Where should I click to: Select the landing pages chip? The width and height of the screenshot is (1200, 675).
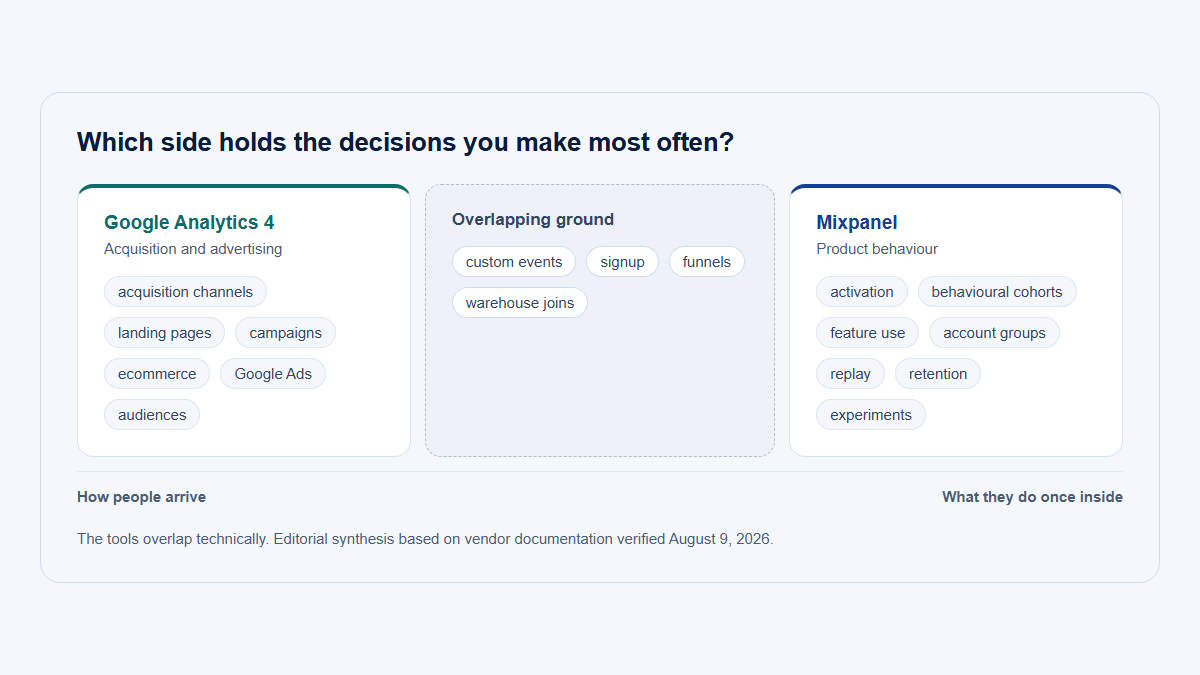pos(164,333)
